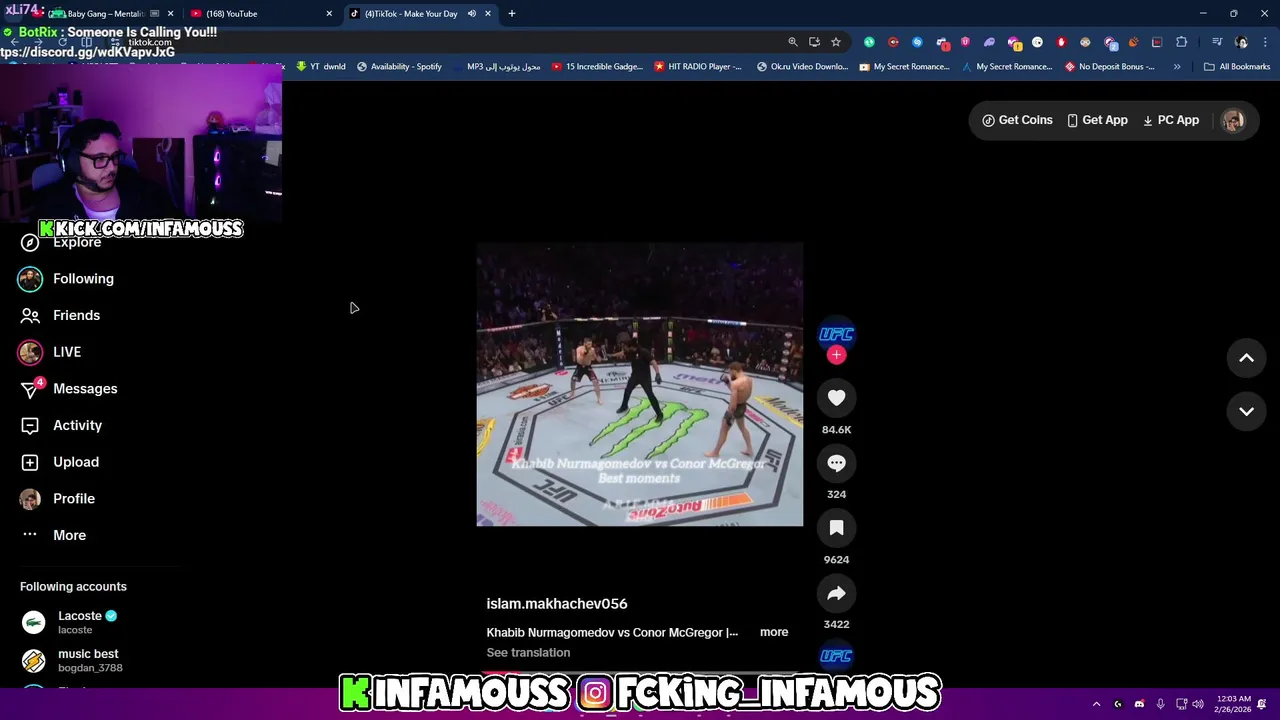Close the YouTube tab

tap(329, 14)
